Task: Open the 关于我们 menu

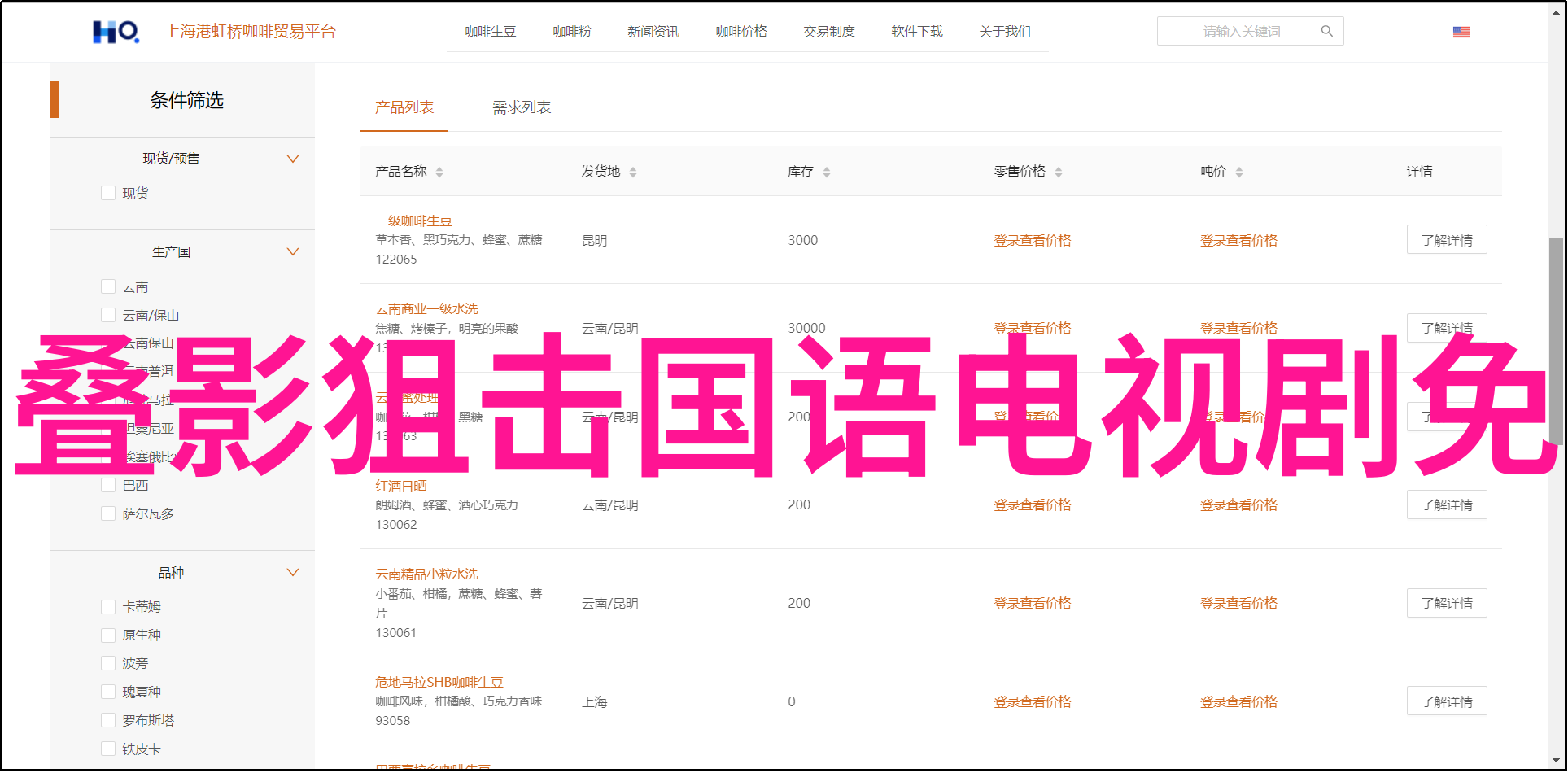Action: pos(1004,32)
